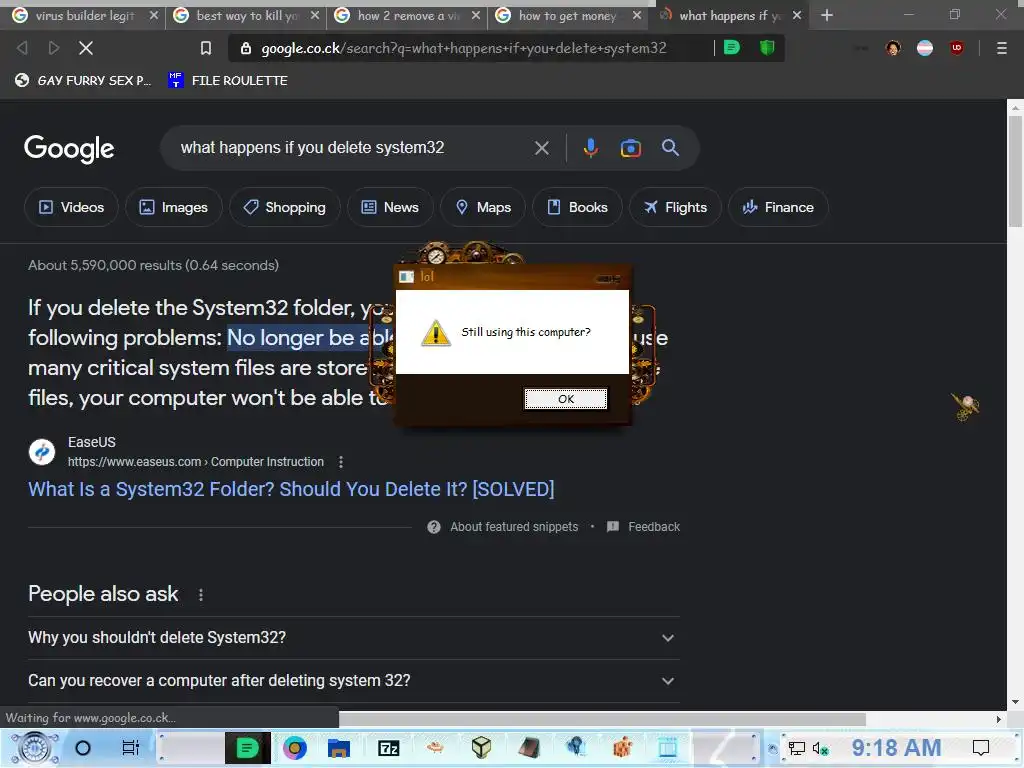Filter results by News

click(x=390, y=207)
